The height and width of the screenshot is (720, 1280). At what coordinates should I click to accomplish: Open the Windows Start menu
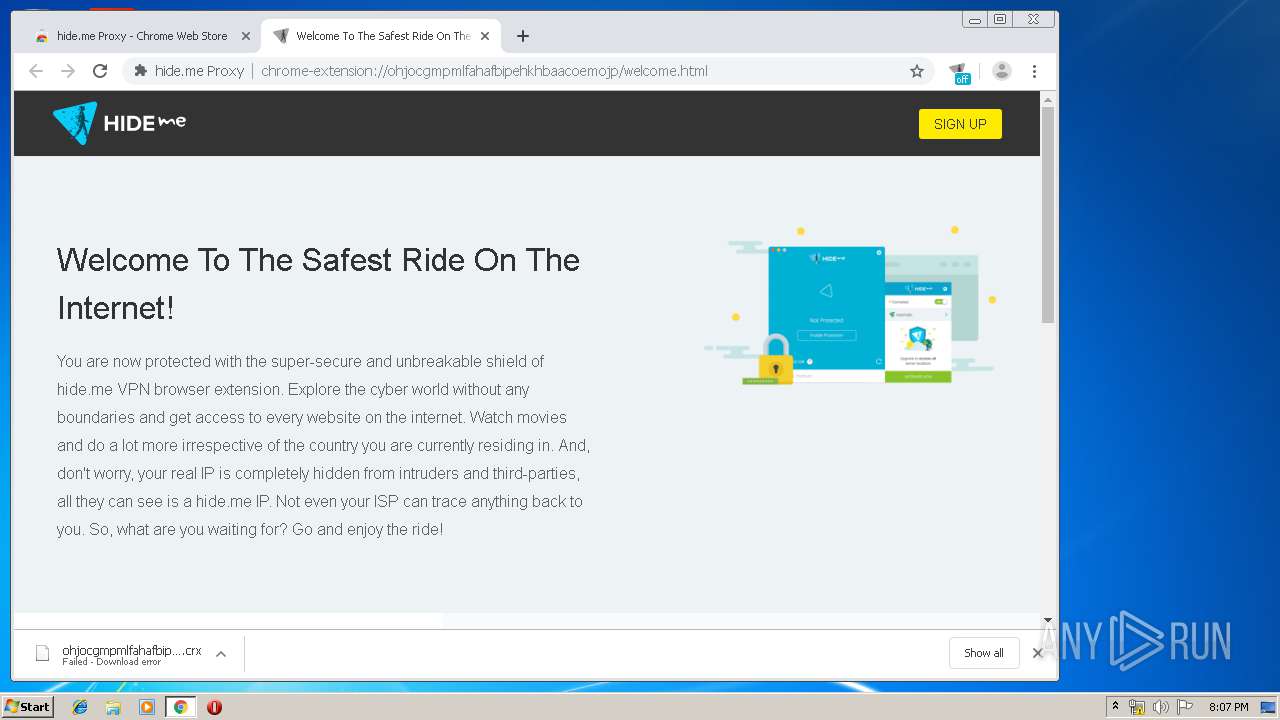(28, 707)
